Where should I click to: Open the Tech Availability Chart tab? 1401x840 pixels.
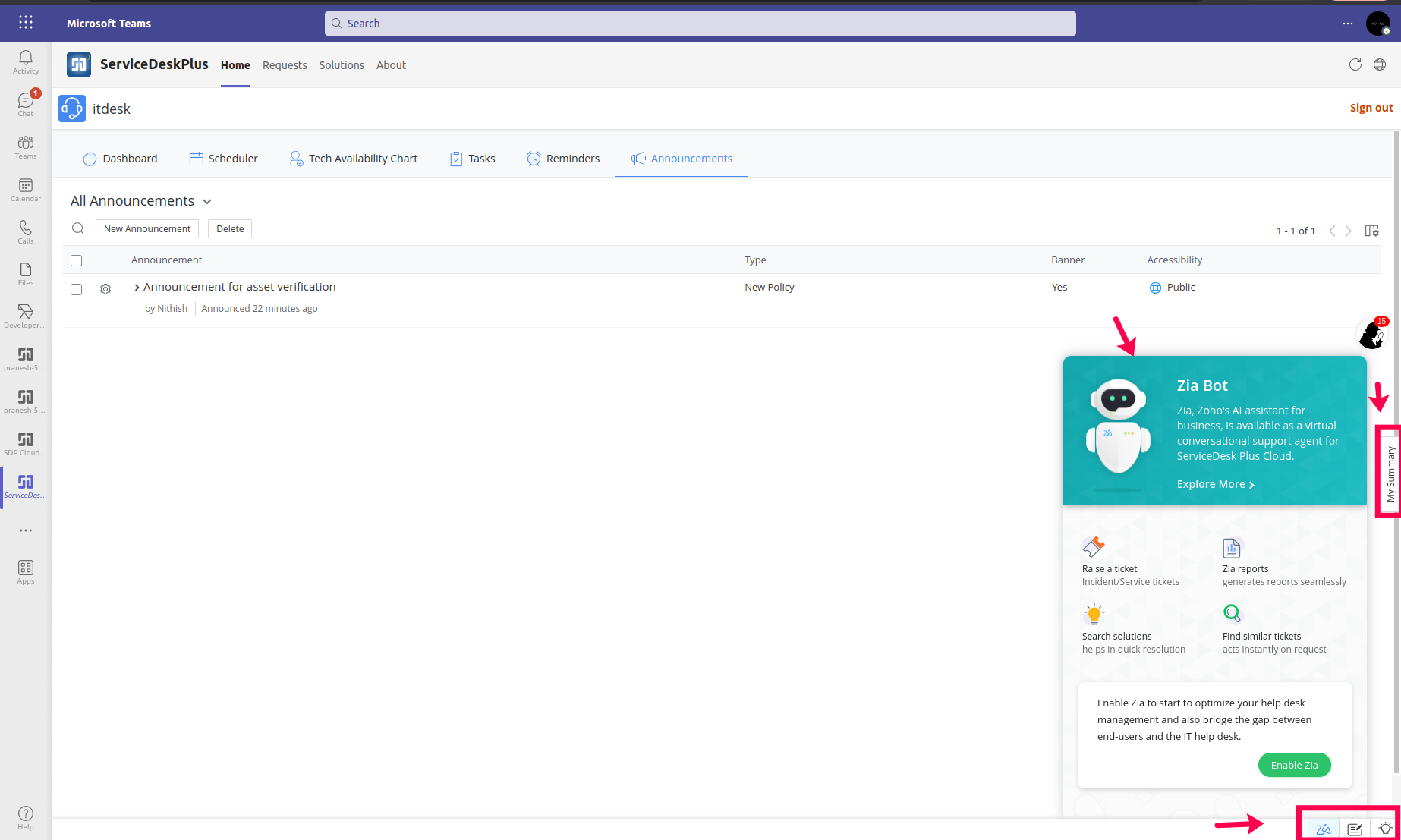pos(353,159)
